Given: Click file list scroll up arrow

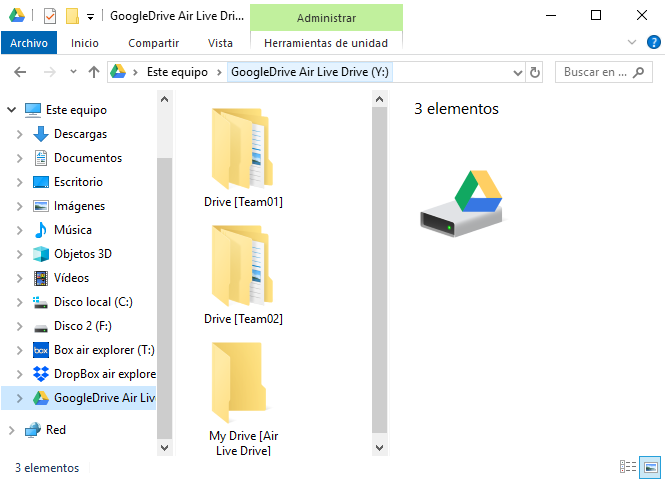Looking at the screenshot, I should click(x=379, y=99).
